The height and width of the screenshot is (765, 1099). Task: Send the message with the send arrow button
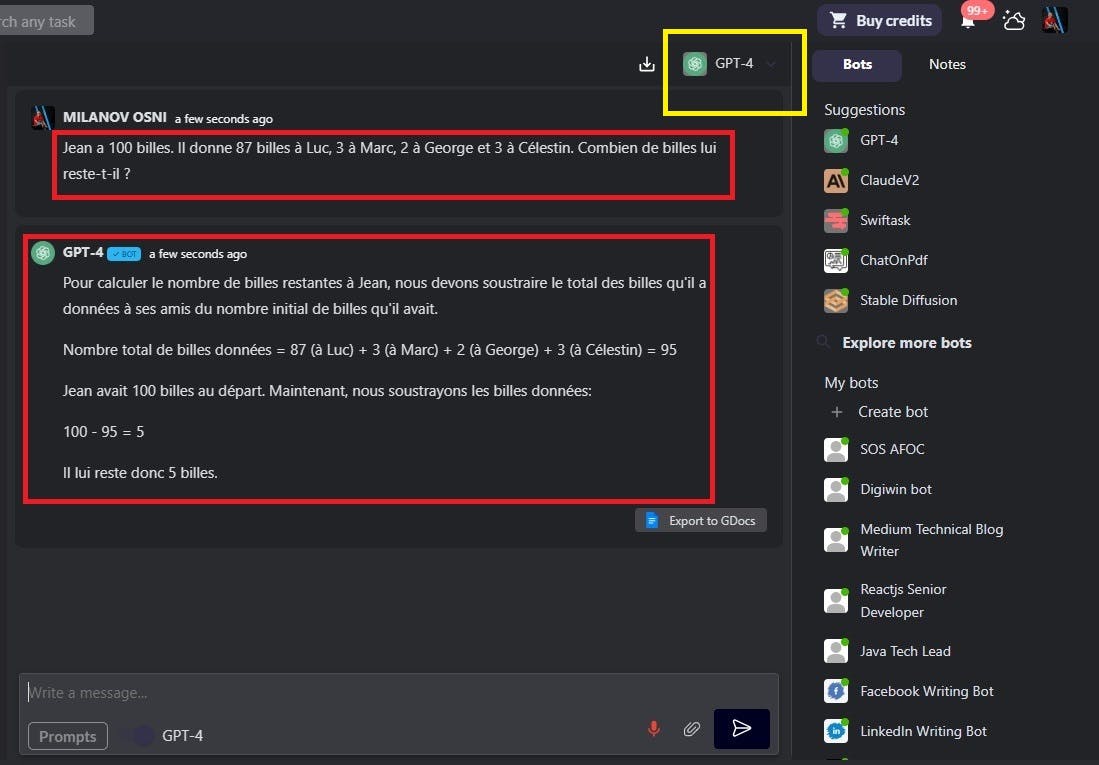(742, 729)
